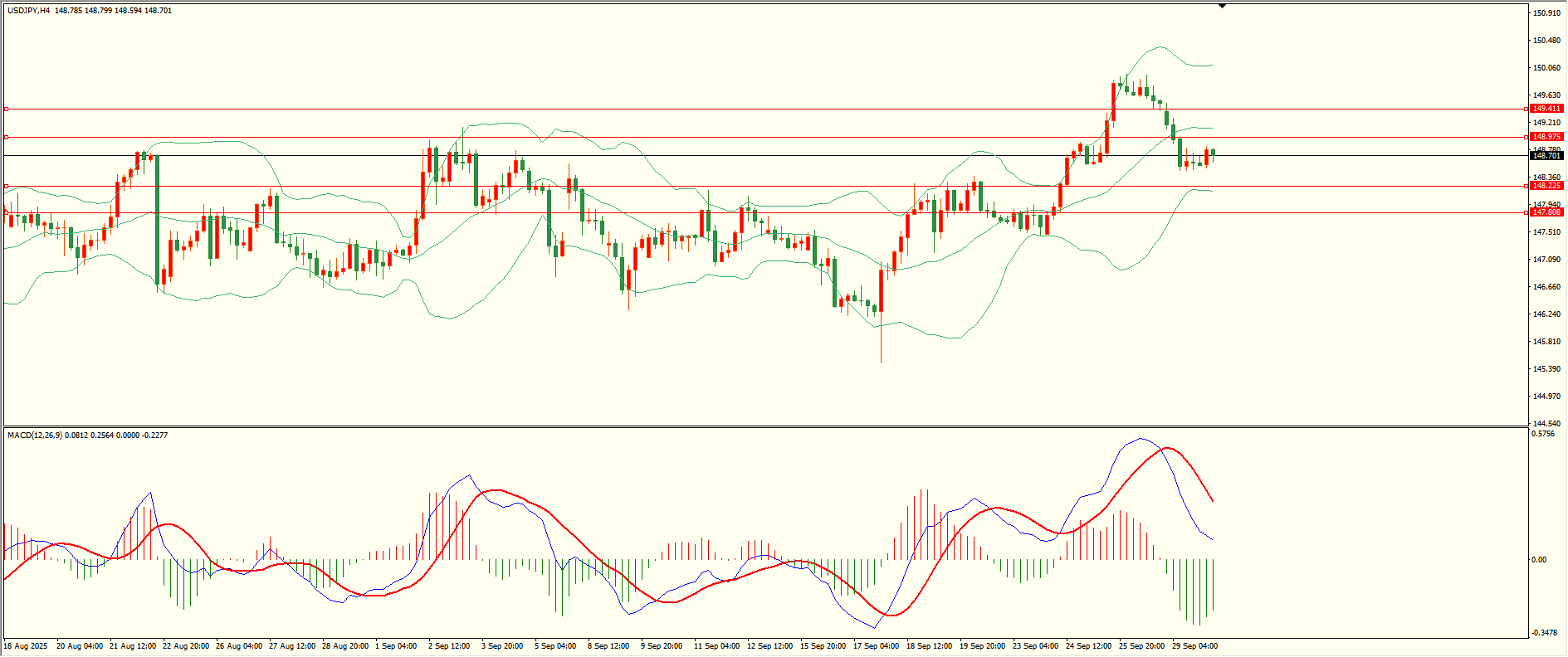Select right handle of 148.225 horizontal line
This screenshot has height=657, width=1568.
1526,186
